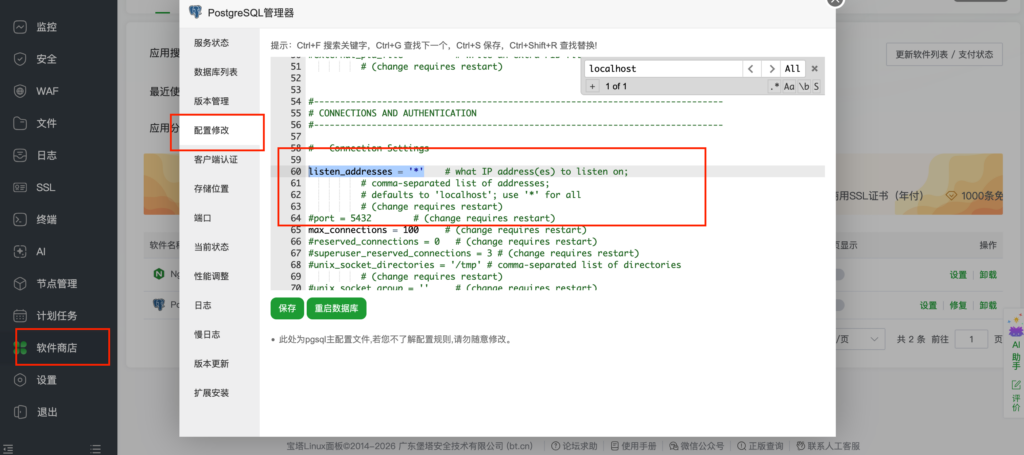
Task: Click the All button in search box
Action: (x=792, y=69)
